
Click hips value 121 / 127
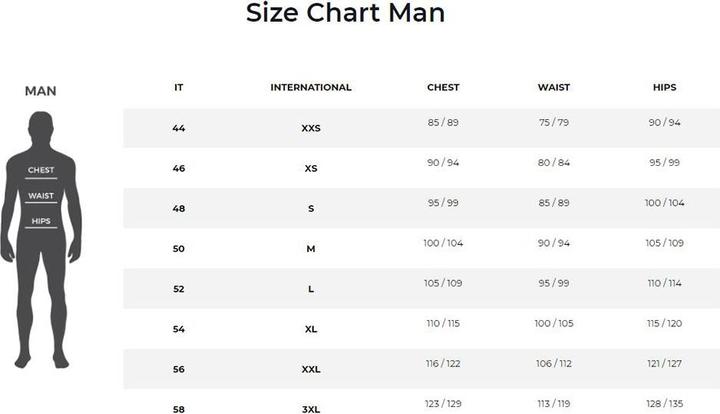[x=664, y=364]
